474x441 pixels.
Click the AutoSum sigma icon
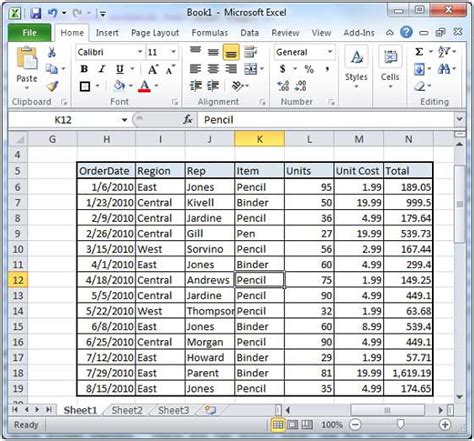coord(419,52)
